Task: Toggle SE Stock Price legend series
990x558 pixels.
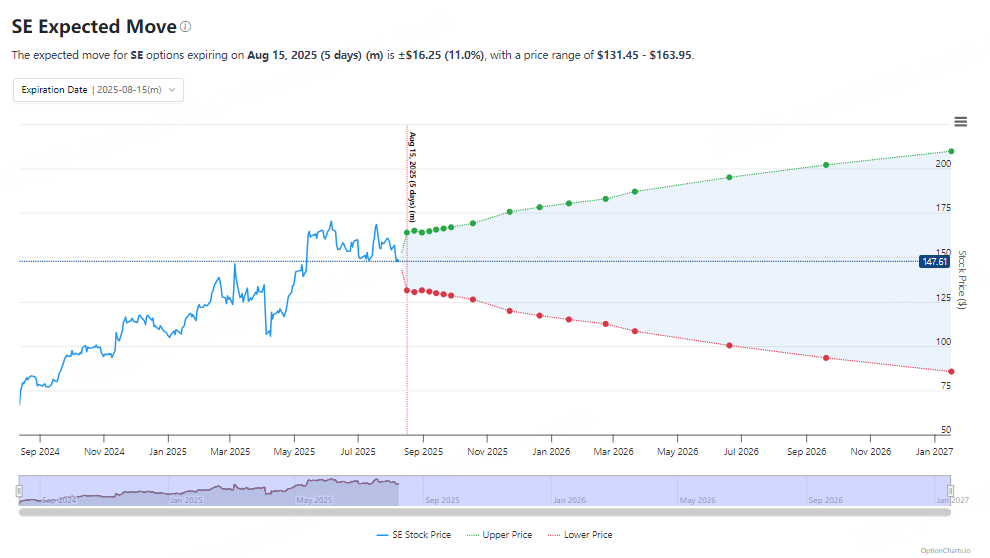Action: [414, 535]
